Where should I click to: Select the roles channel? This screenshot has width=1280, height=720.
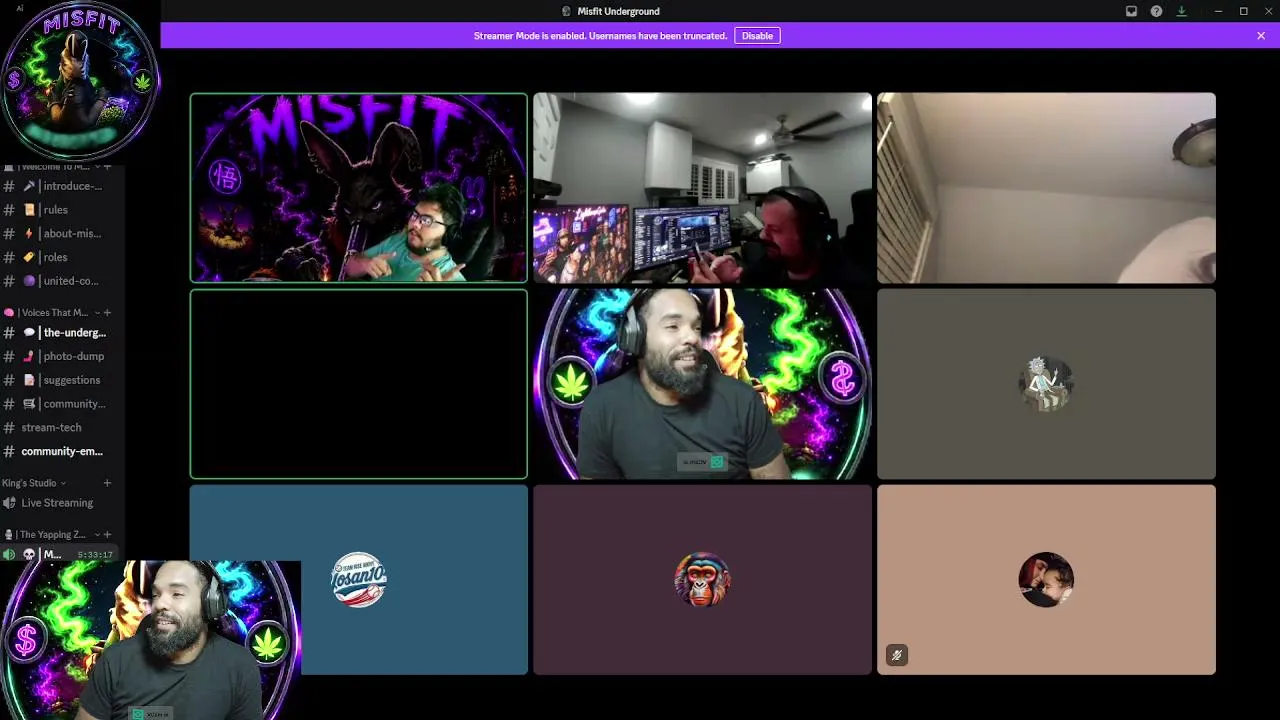click(62, 257)
